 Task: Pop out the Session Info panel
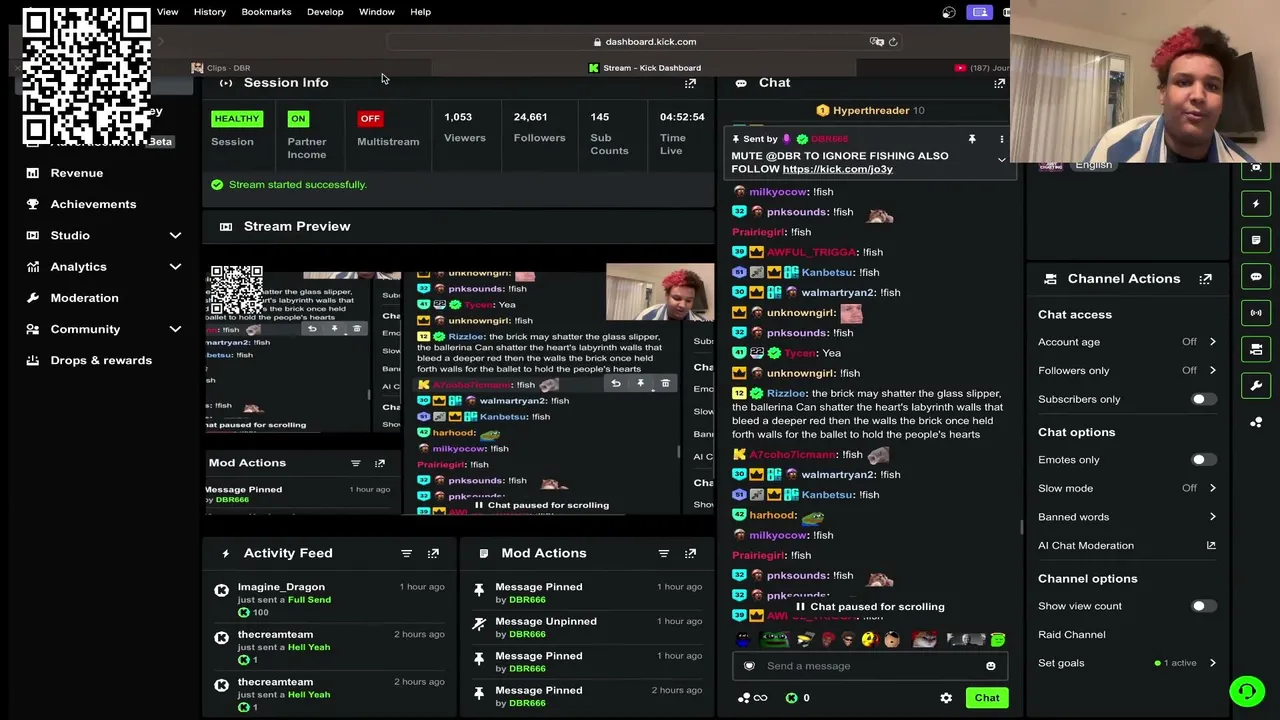(690, 83)
